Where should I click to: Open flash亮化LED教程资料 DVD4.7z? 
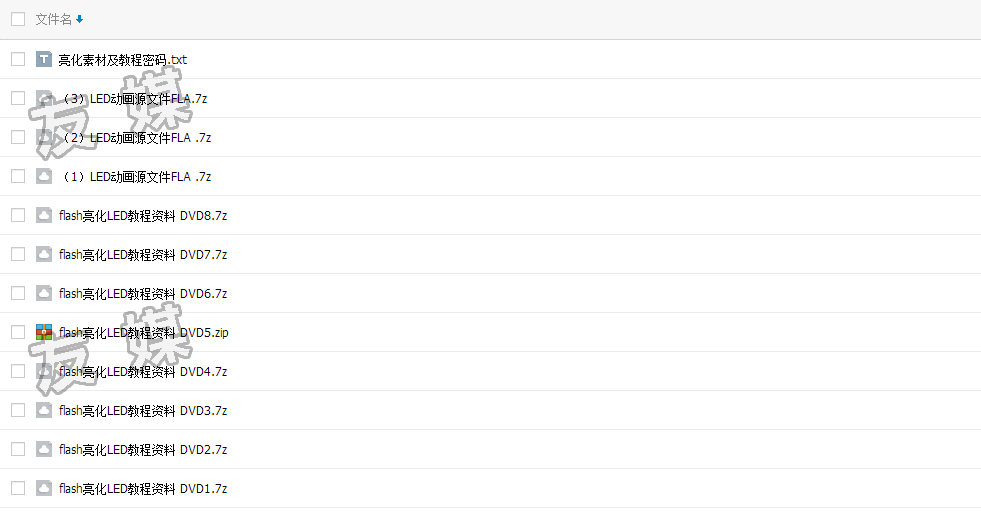coord(143,372)
